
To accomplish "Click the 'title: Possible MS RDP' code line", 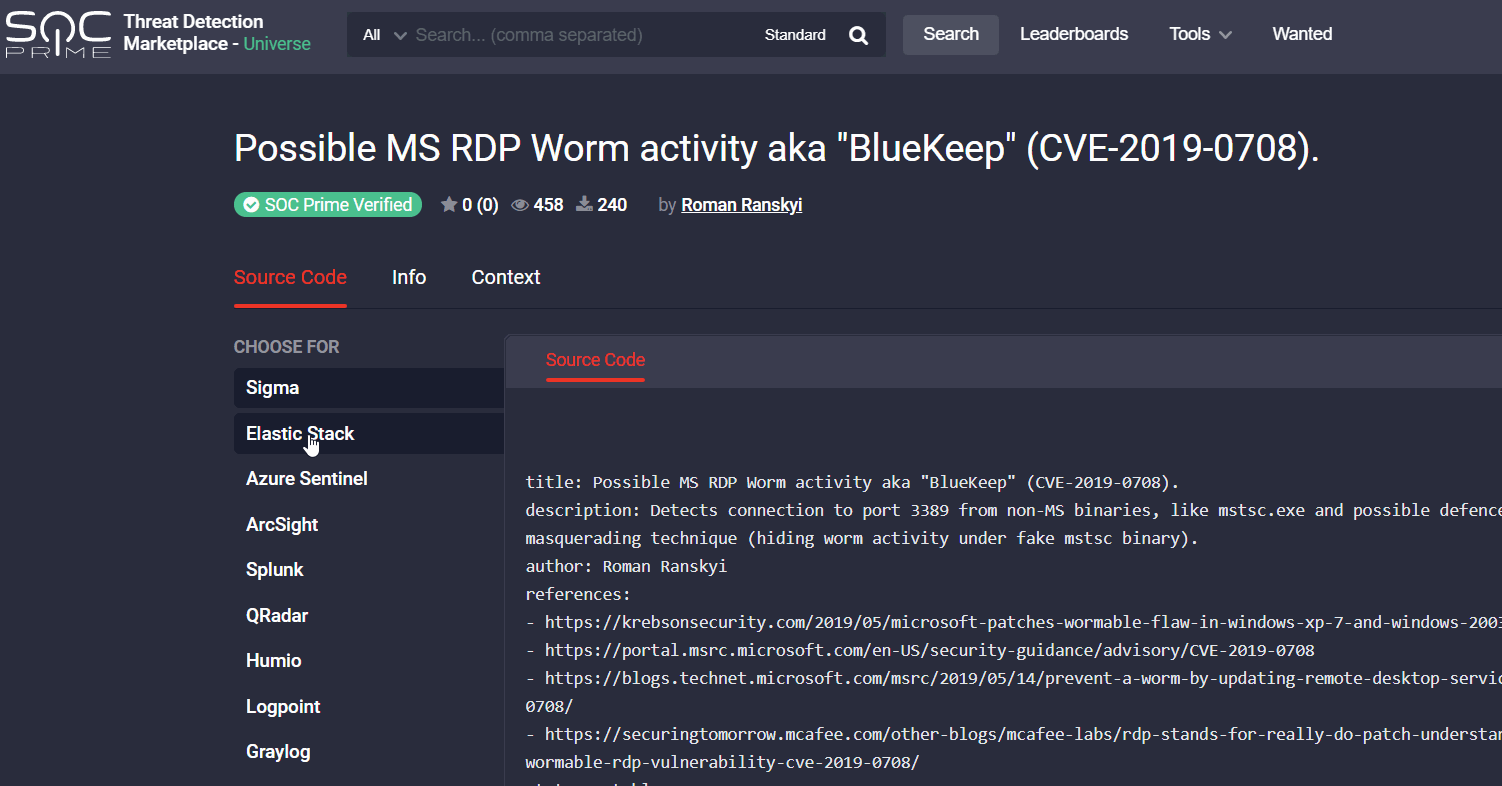I will point(853,482).
